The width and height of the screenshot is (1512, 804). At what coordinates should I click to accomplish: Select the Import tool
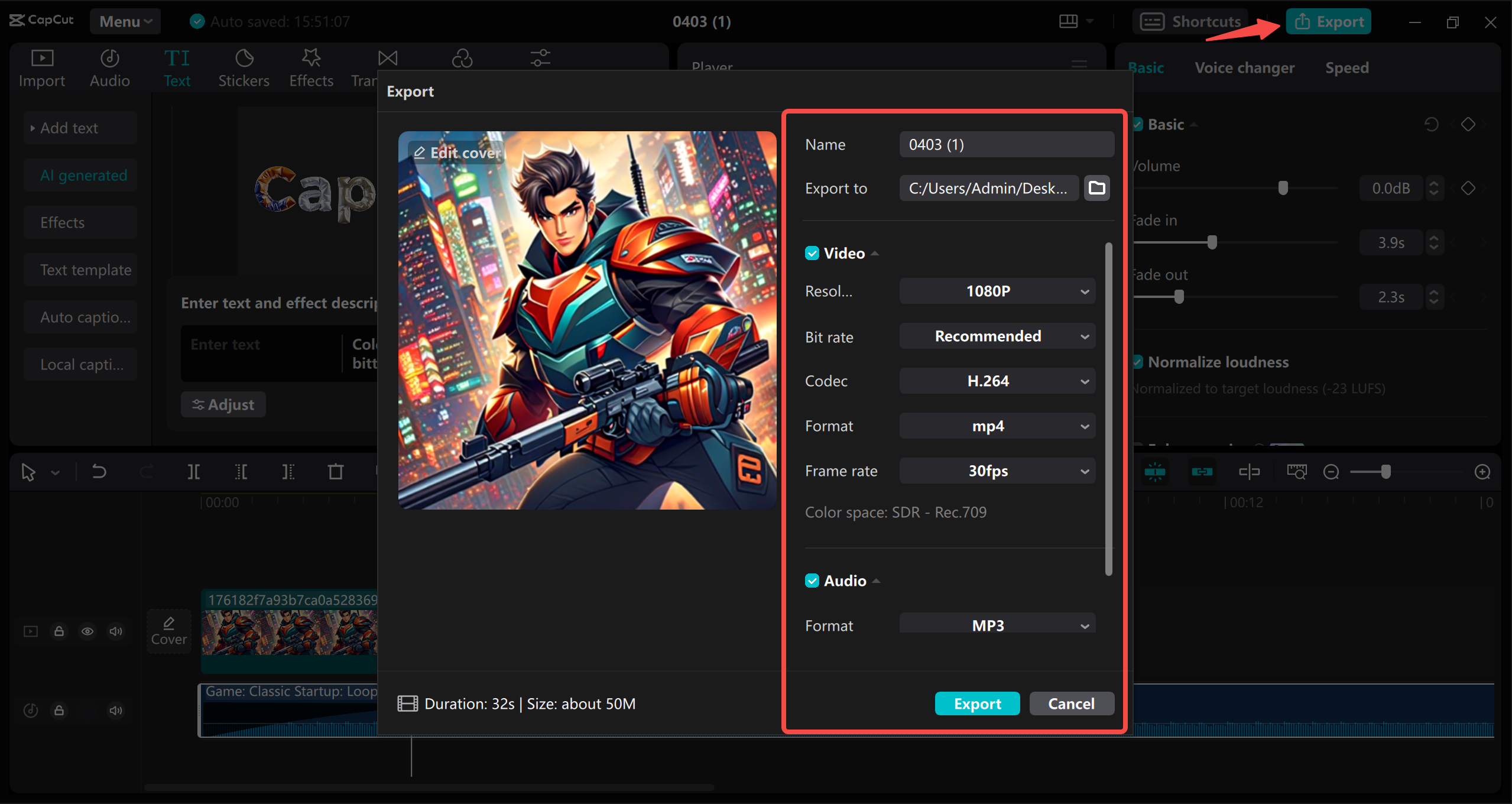[x=41, y=67]
